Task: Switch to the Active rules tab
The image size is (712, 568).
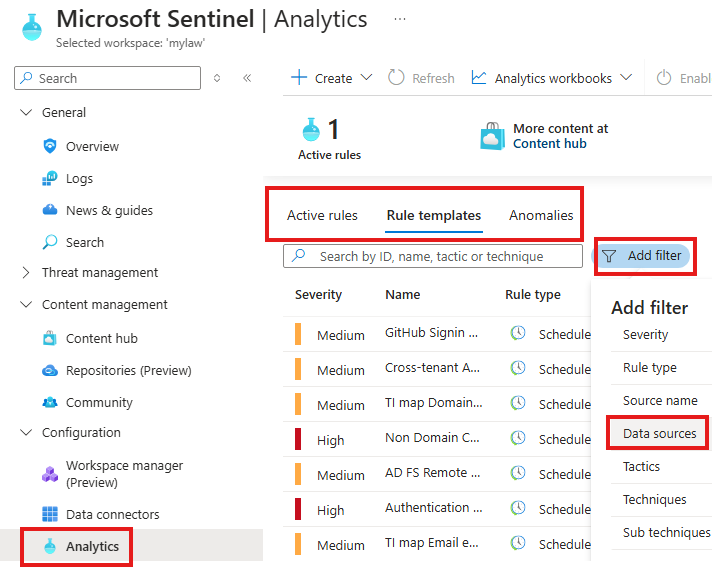Action: tap(322, 215)
